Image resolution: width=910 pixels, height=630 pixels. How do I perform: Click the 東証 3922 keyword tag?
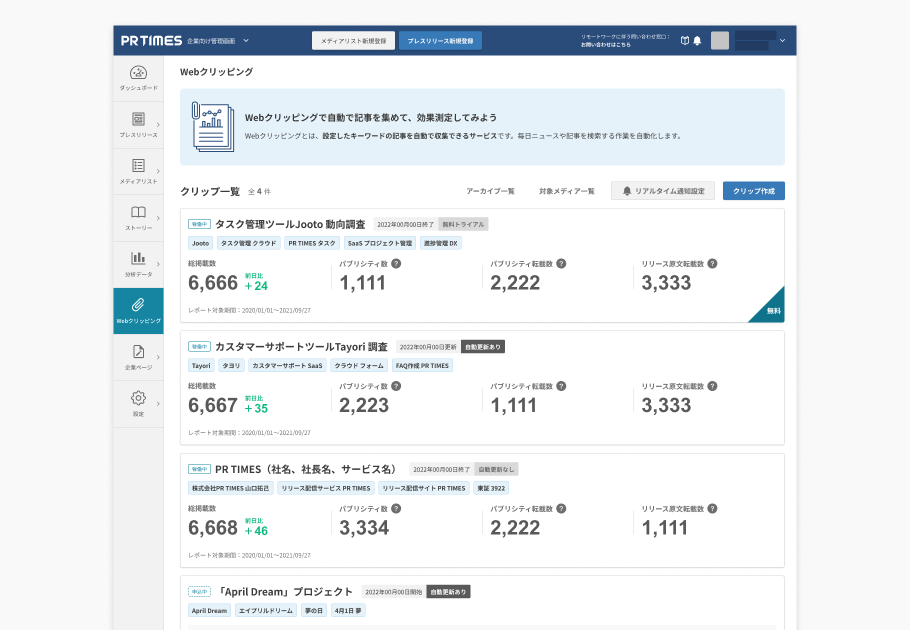[491, 488]
